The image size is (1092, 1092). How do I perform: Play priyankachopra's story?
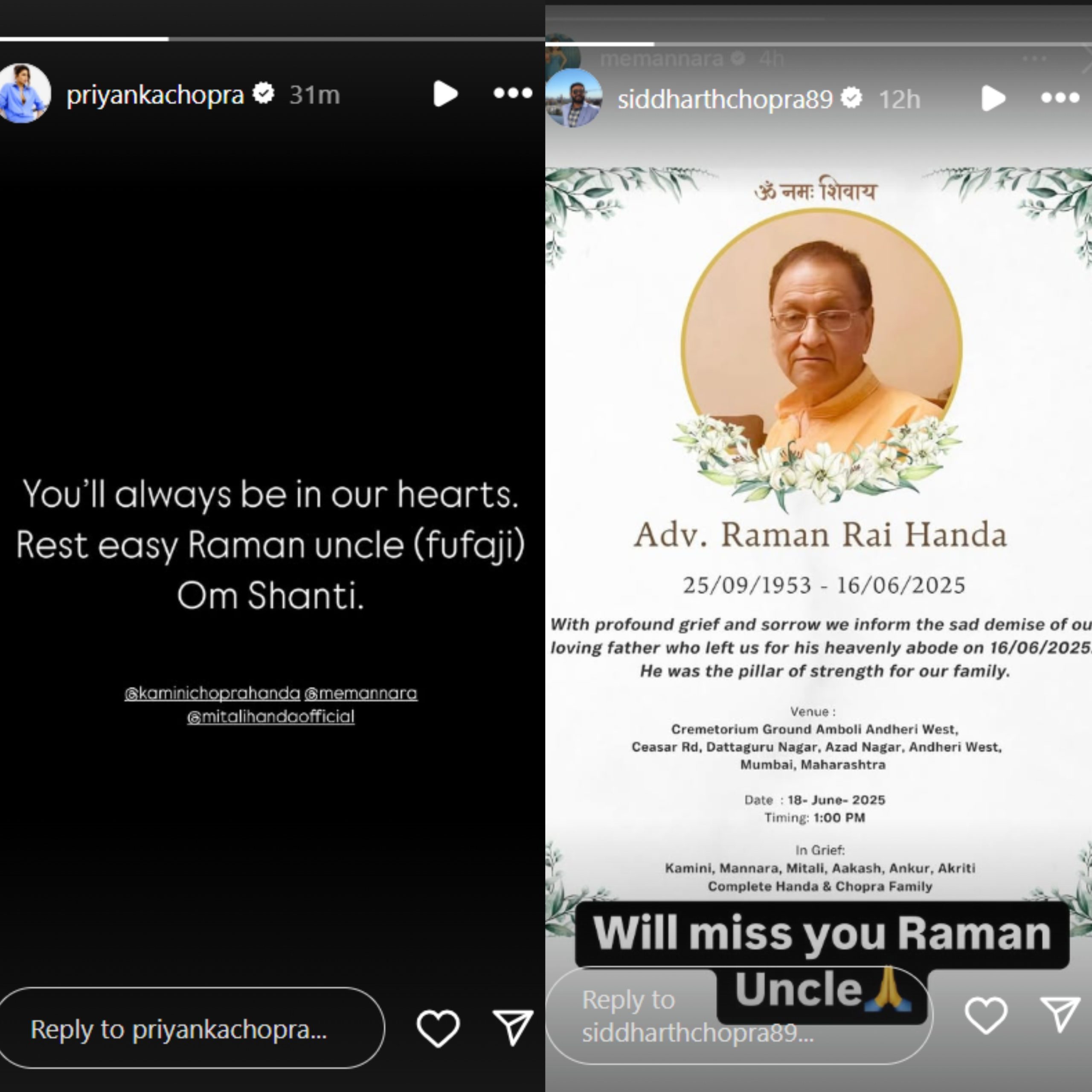pyautogui.click(x=445, y=94)
